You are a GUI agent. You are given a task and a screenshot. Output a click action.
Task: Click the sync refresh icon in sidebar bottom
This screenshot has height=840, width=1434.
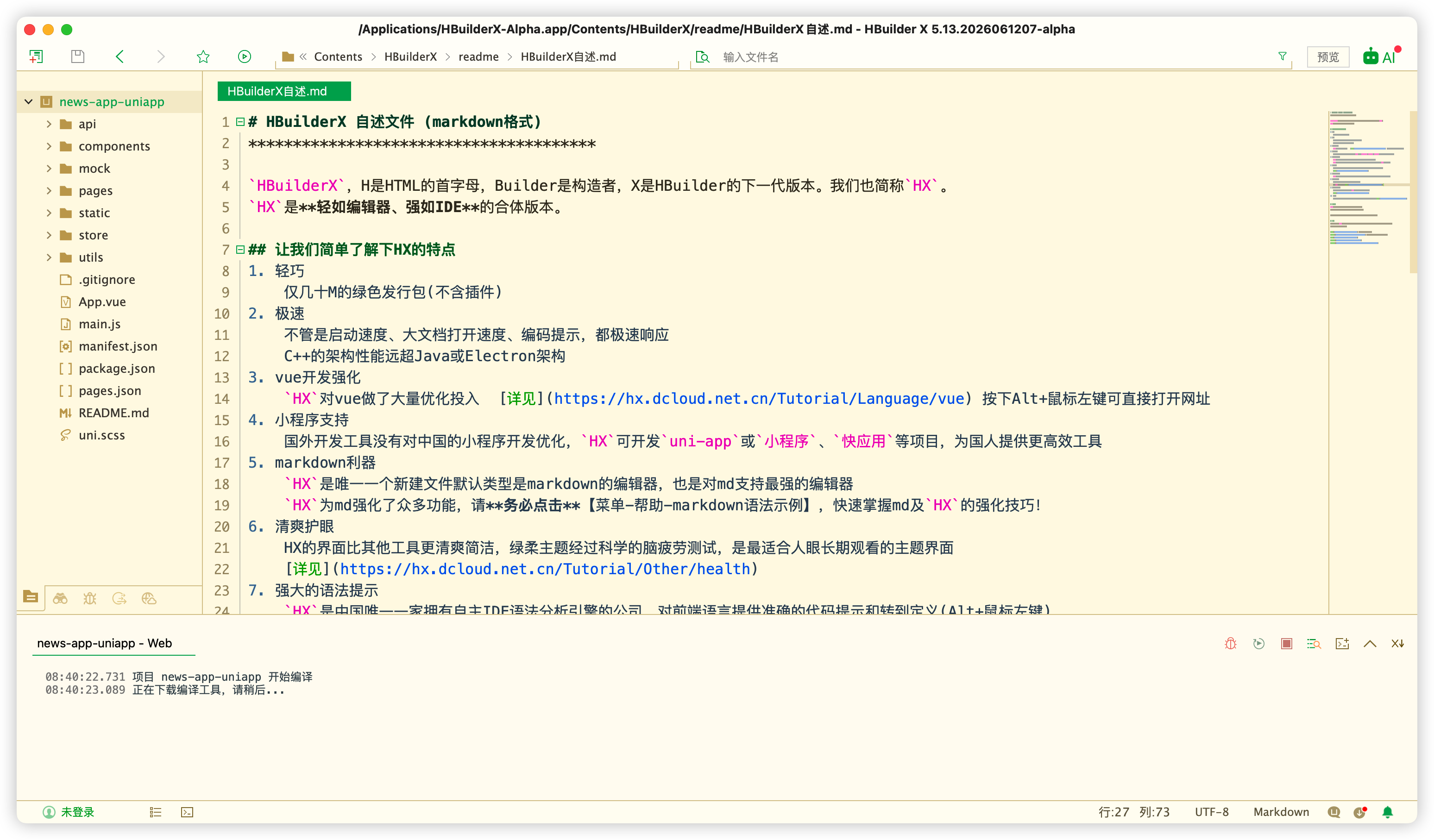pos(119,598)
